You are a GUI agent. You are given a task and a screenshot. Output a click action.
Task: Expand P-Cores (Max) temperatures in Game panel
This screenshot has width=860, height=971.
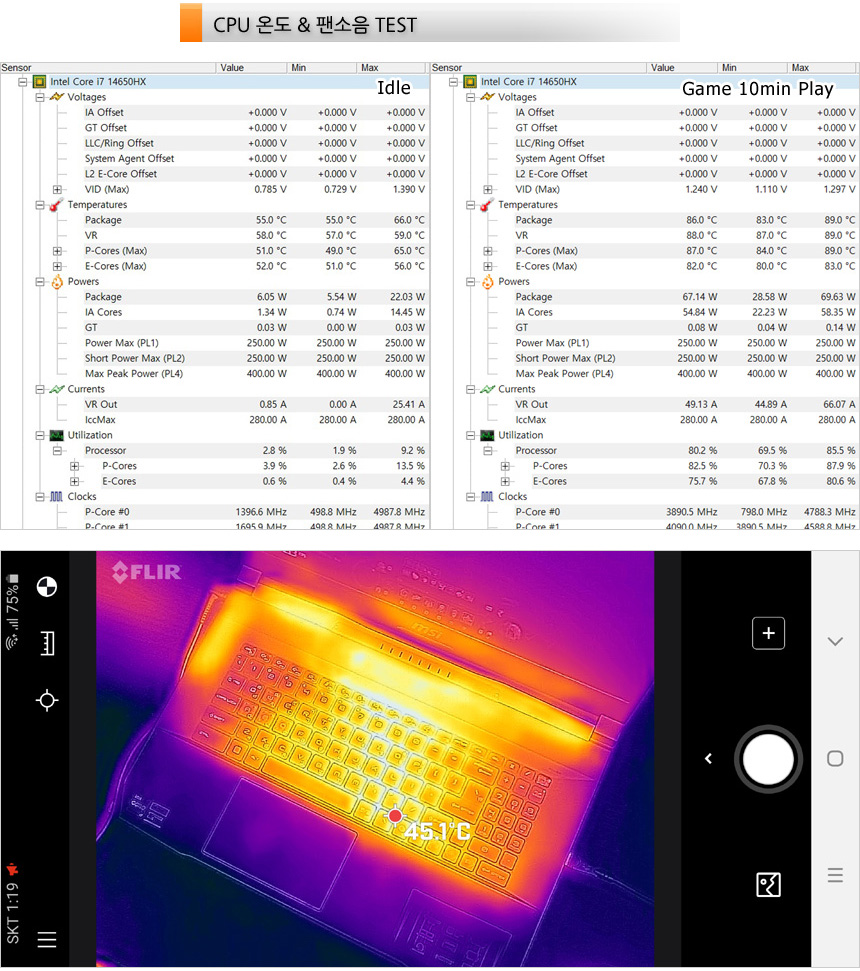tap(488, 251)
